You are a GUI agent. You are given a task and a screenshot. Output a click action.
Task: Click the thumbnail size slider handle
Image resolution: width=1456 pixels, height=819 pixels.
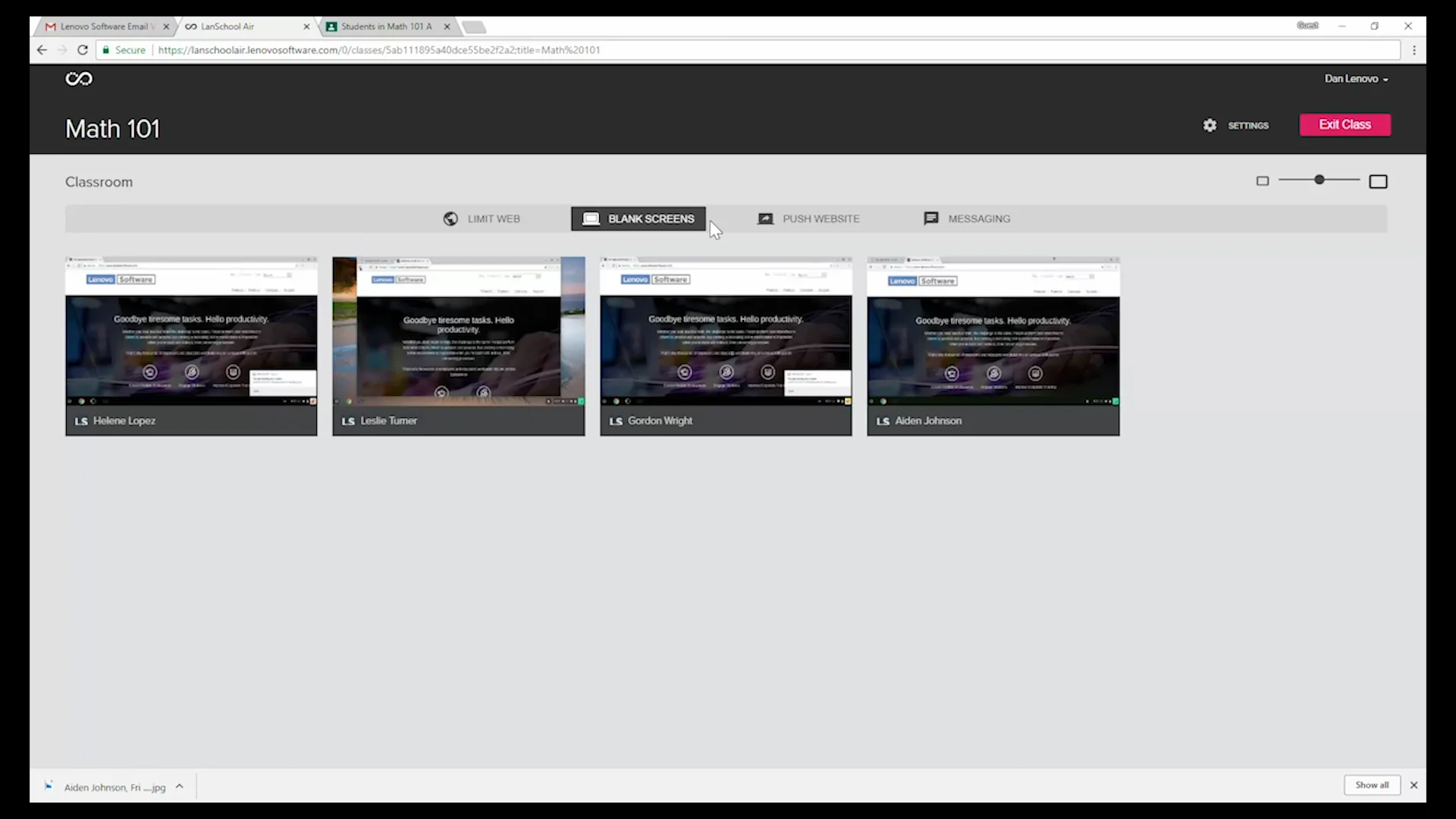pos(1321,180)
